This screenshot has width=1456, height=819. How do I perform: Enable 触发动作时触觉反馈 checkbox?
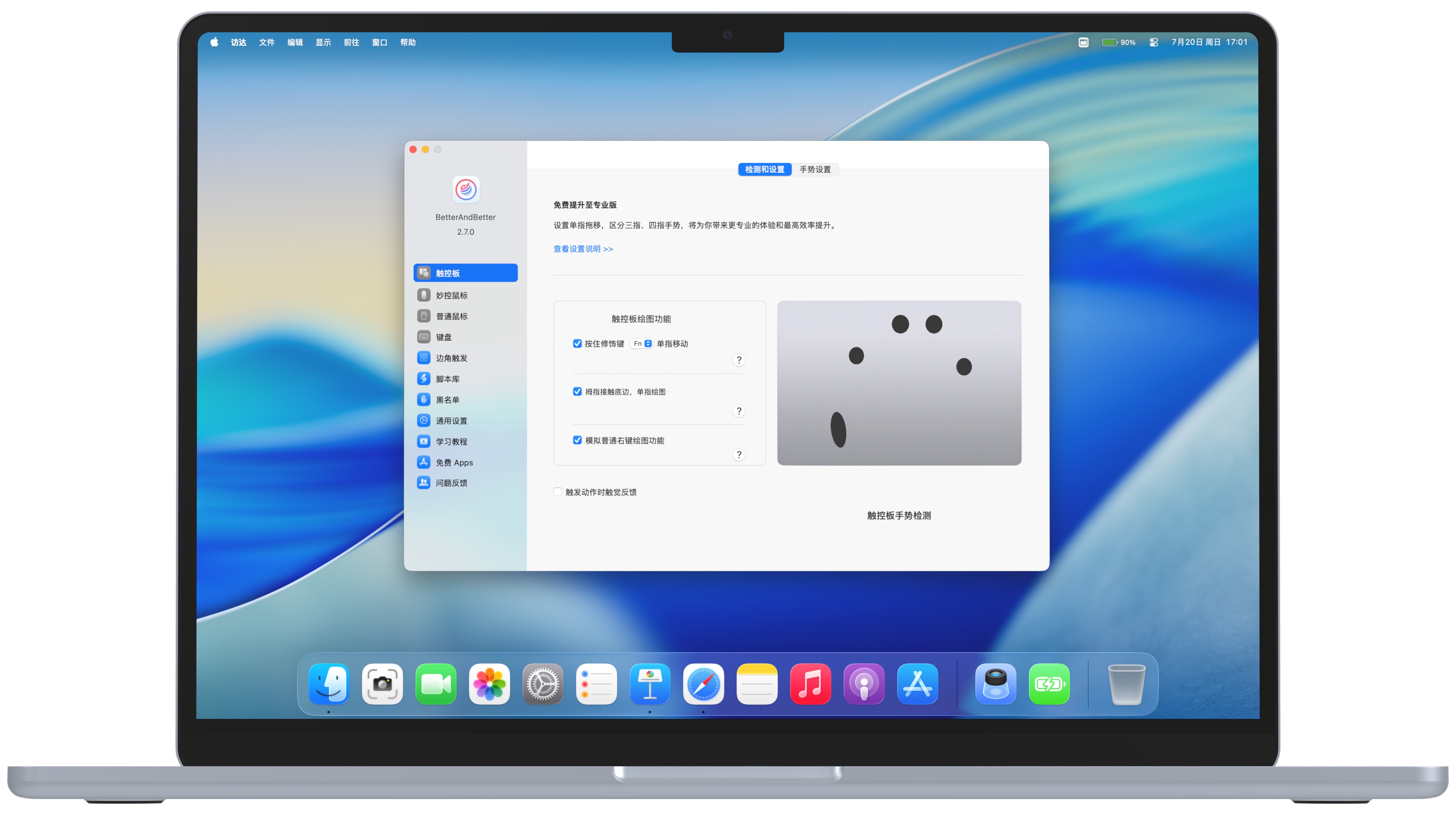coord(558,492)
